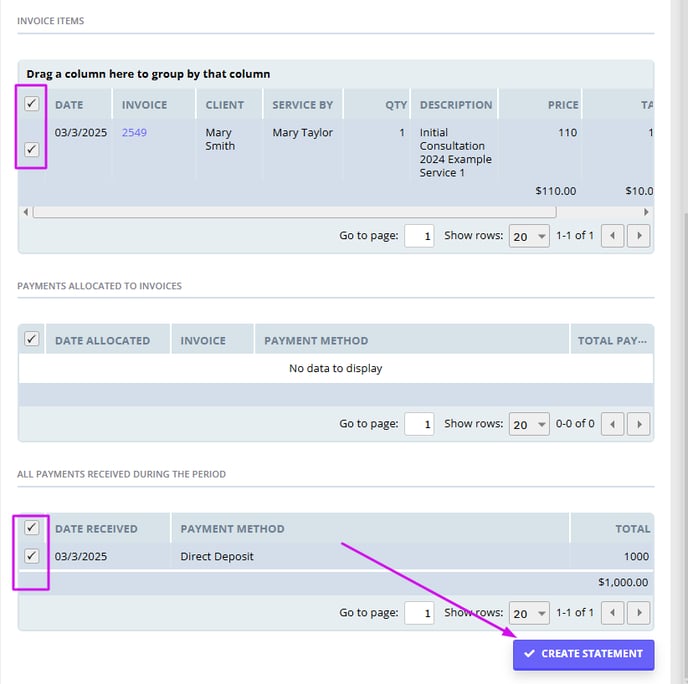Click right arrow of Invoice Items horizontal scrollbar
The image size is (688, 684).
[x=646, y=212]
